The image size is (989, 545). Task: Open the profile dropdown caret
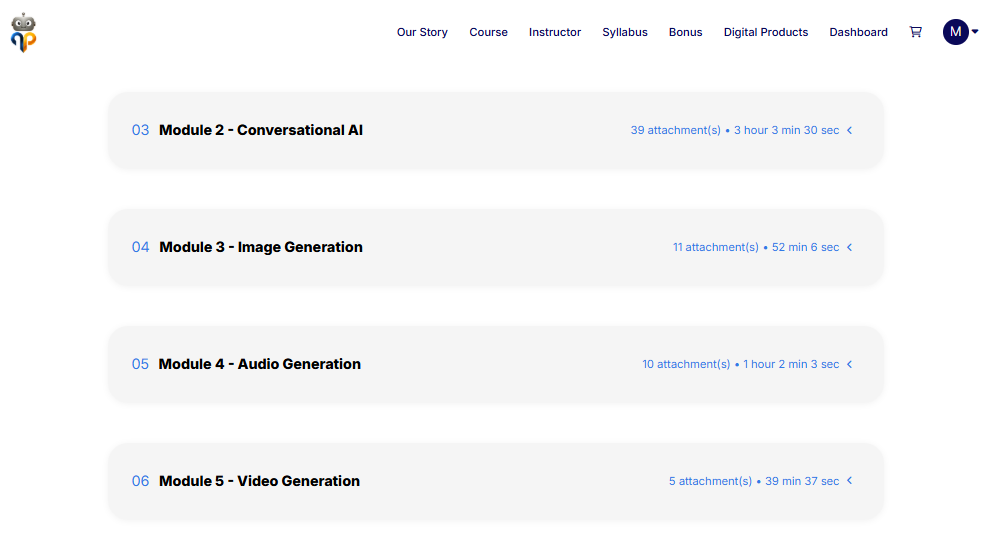(x=975, y=32)
